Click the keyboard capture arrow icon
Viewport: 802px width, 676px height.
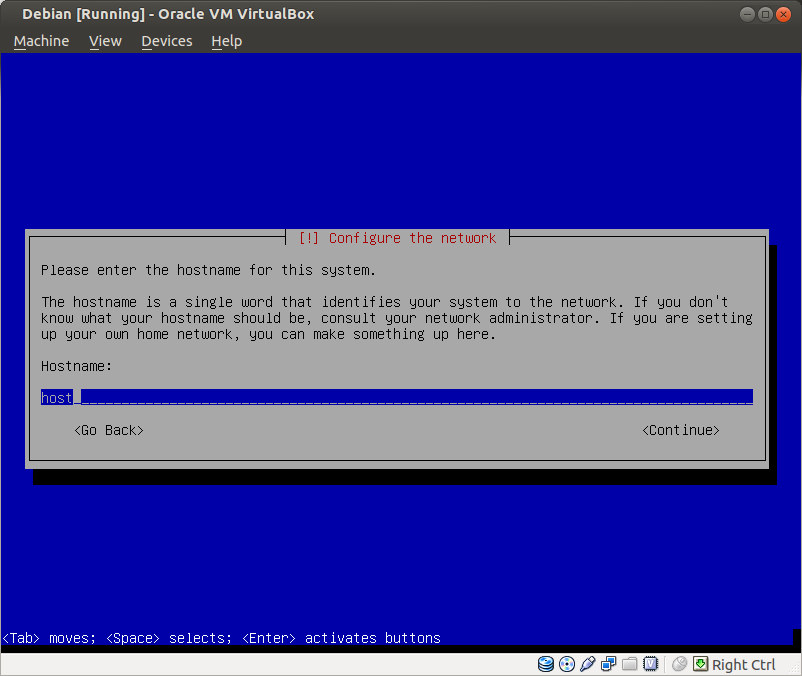pos(701,664)
